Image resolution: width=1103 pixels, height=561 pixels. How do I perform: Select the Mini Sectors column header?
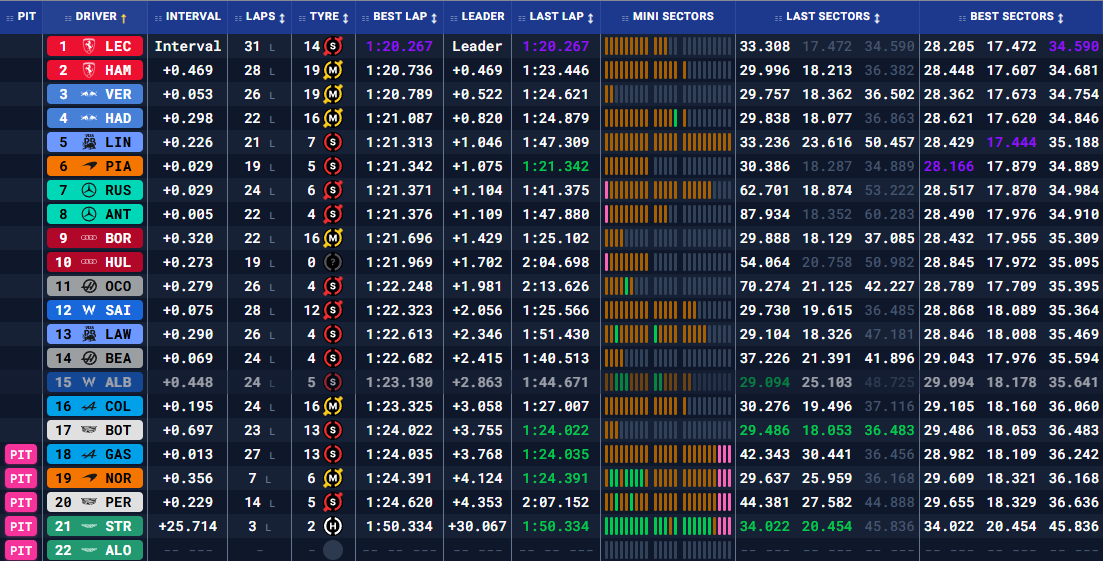tap(673, 17)
